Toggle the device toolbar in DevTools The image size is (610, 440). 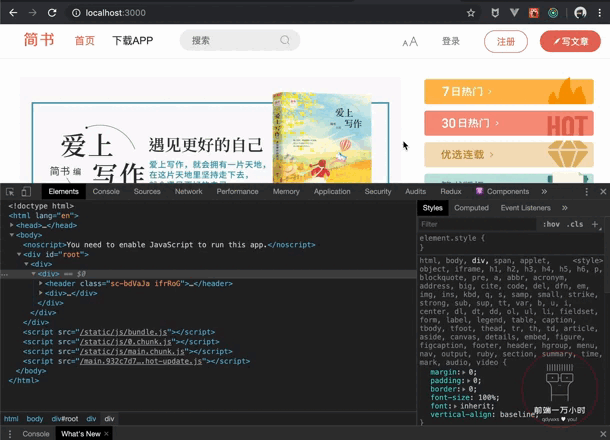pos(26,191)
